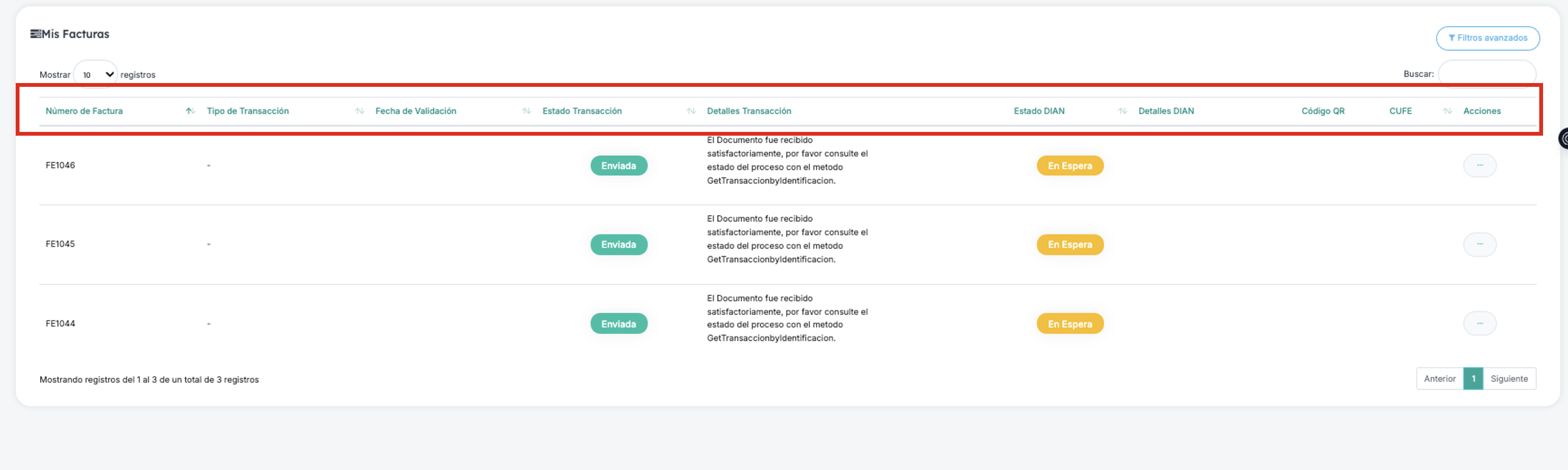This screenshot has width=1568, height=470.
Task: Open actions menu for invoice FE1044
Action: tap(1479, 323)
